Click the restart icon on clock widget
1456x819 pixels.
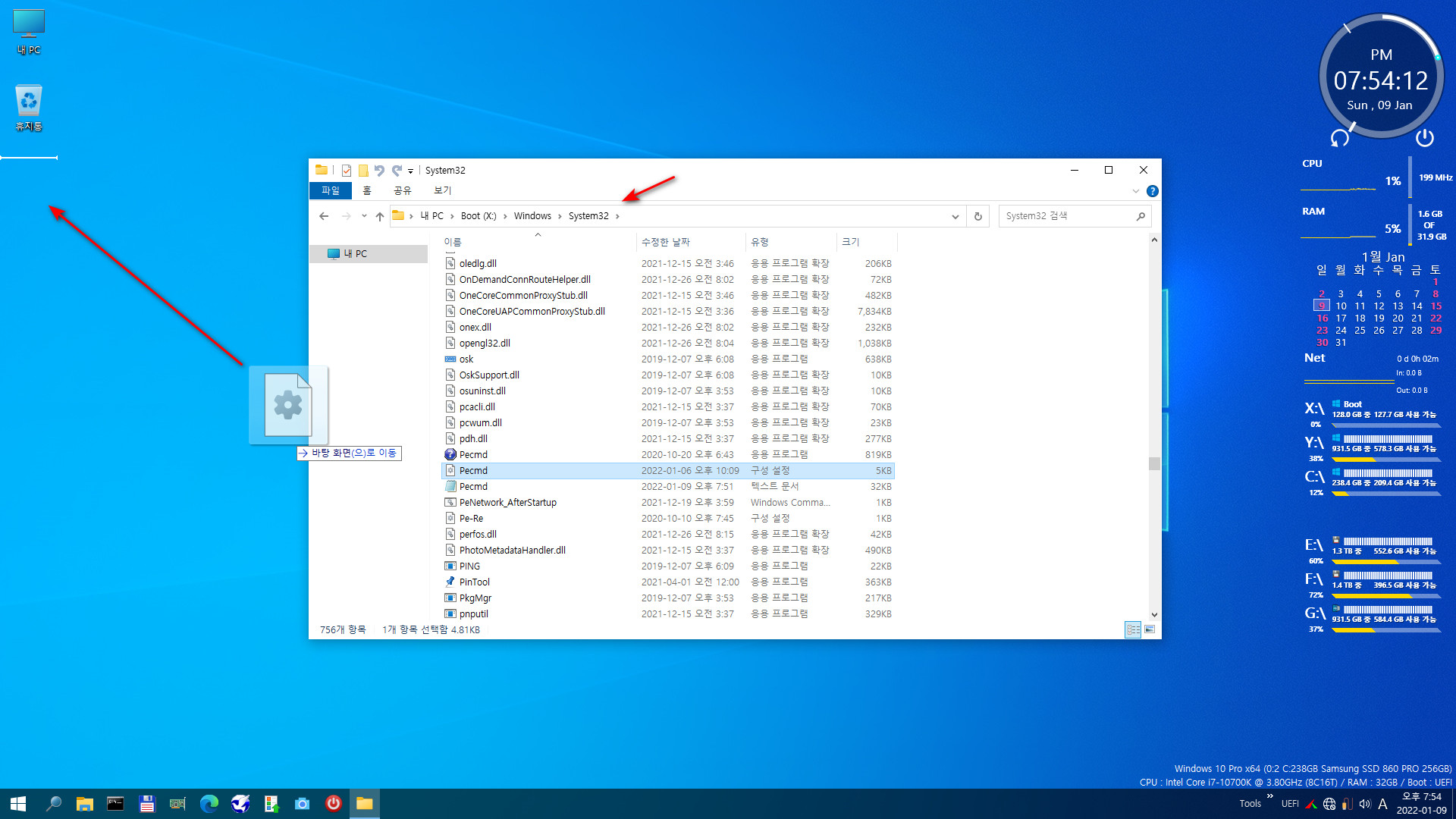tap(1340, 138)
